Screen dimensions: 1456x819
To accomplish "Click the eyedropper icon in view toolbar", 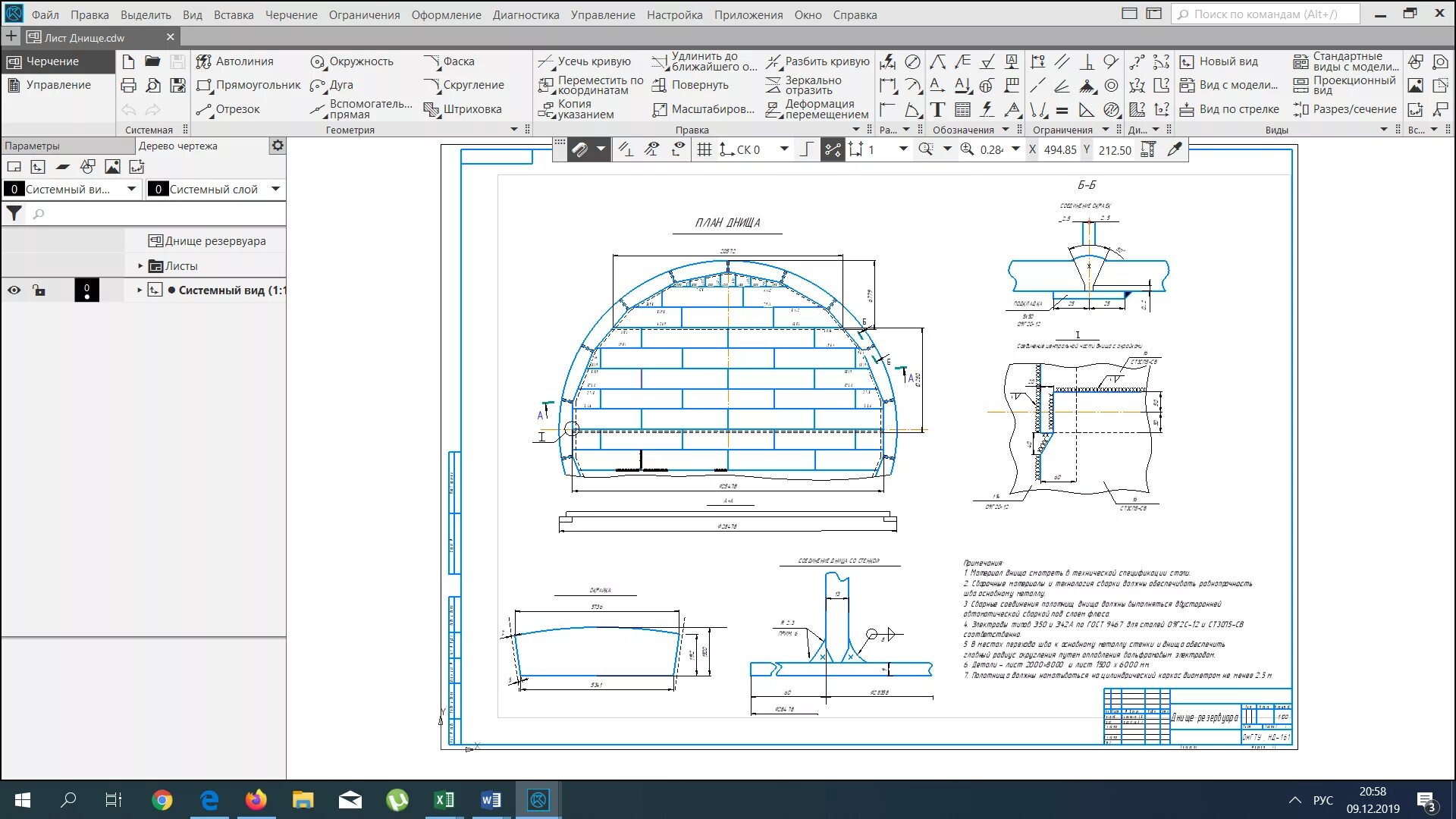I will click(x=1175, y=149).
